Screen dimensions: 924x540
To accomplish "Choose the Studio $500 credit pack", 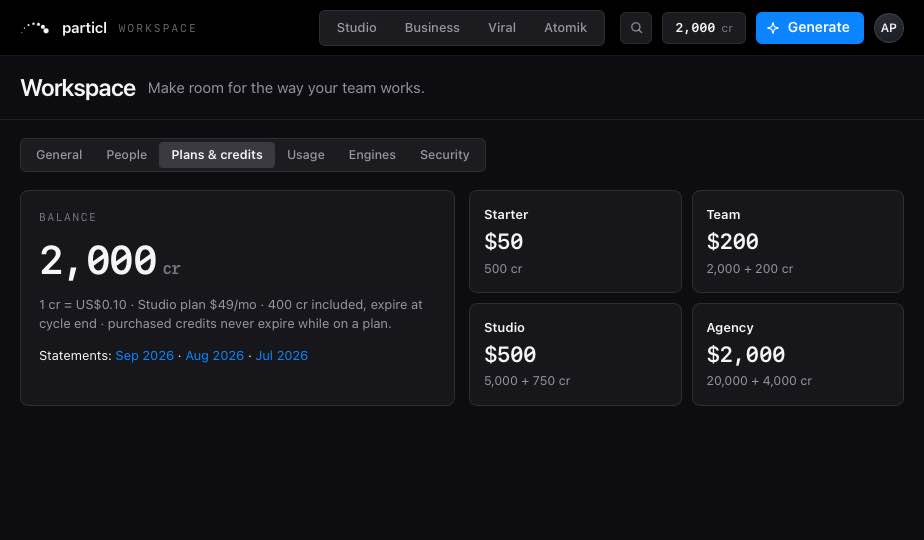I will click(x=575, y=354).
